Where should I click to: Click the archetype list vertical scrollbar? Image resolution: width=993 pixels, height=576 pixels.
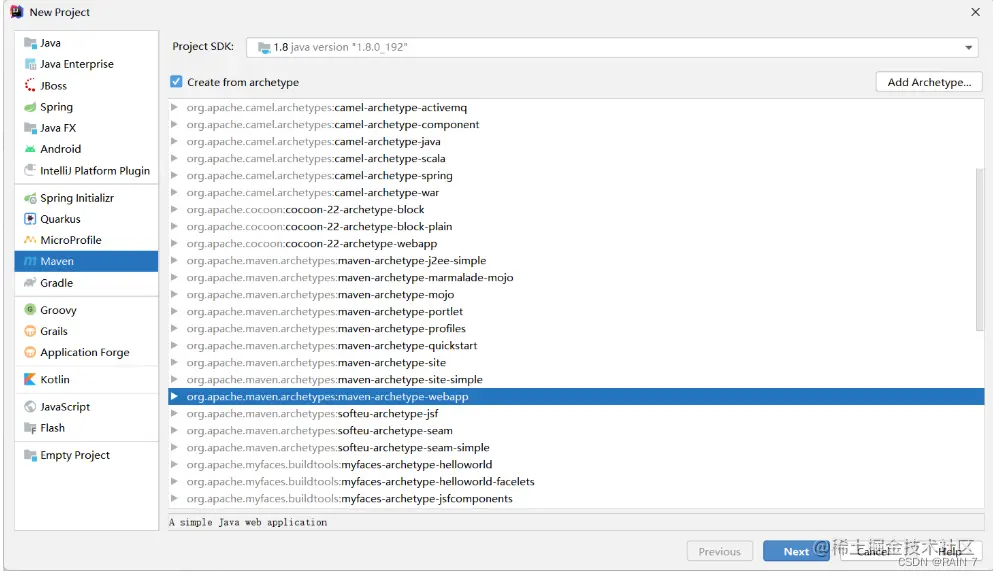pyautogui.click(x=980, y=250)
